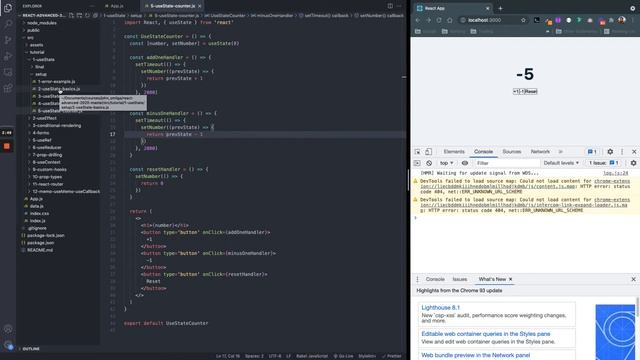Go back in Chrome browser

tap(418, 20)
